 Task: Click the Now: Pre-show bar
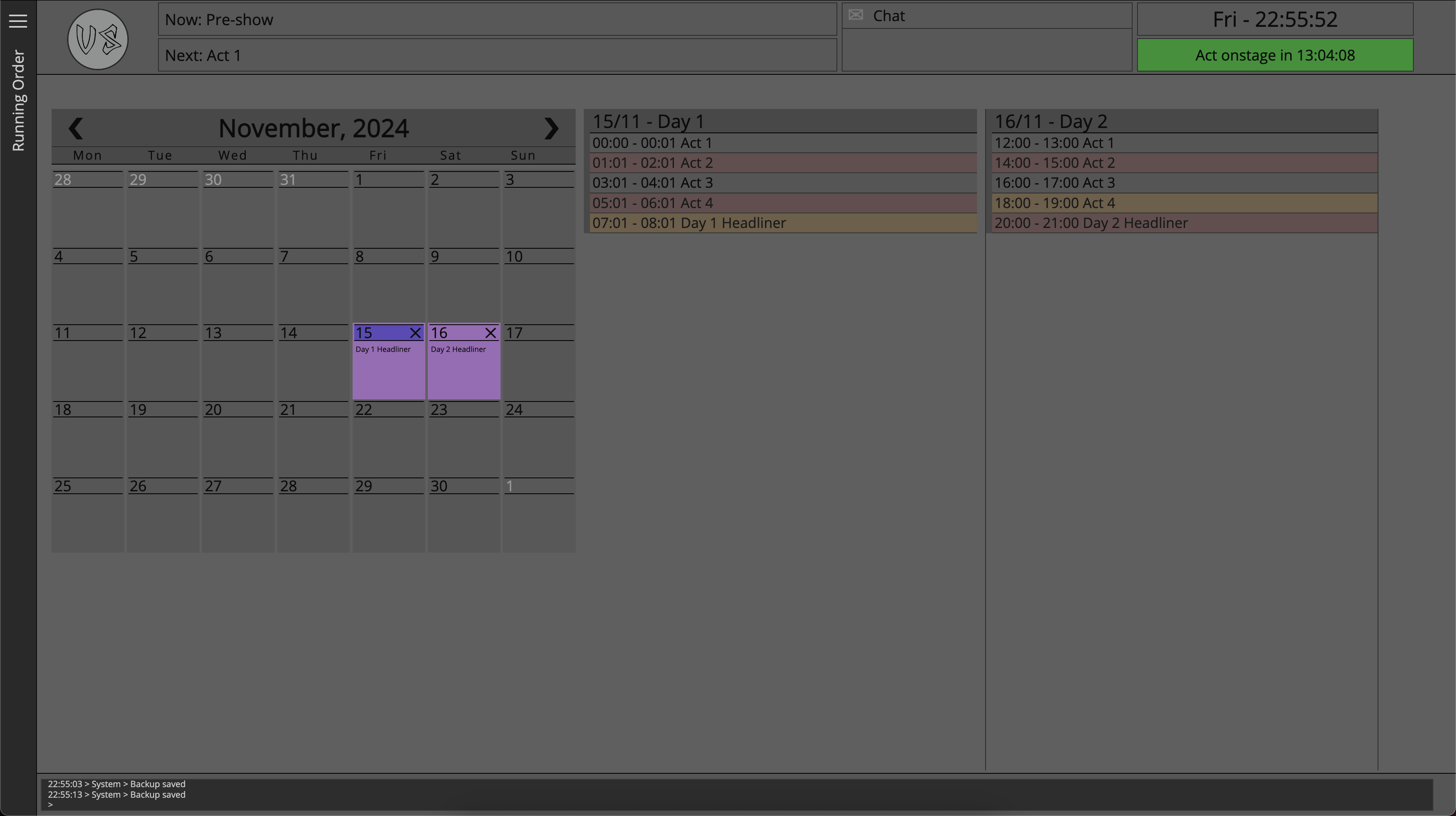497,19
